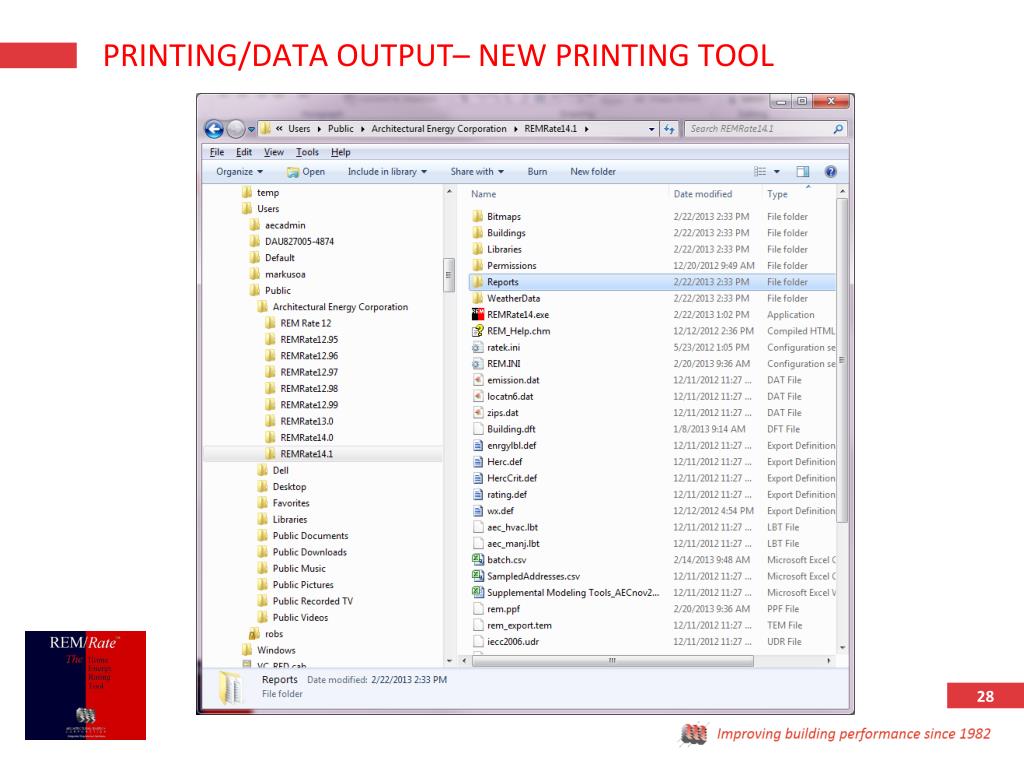Select REMRate12.98 in the tree

pos(302,389)
